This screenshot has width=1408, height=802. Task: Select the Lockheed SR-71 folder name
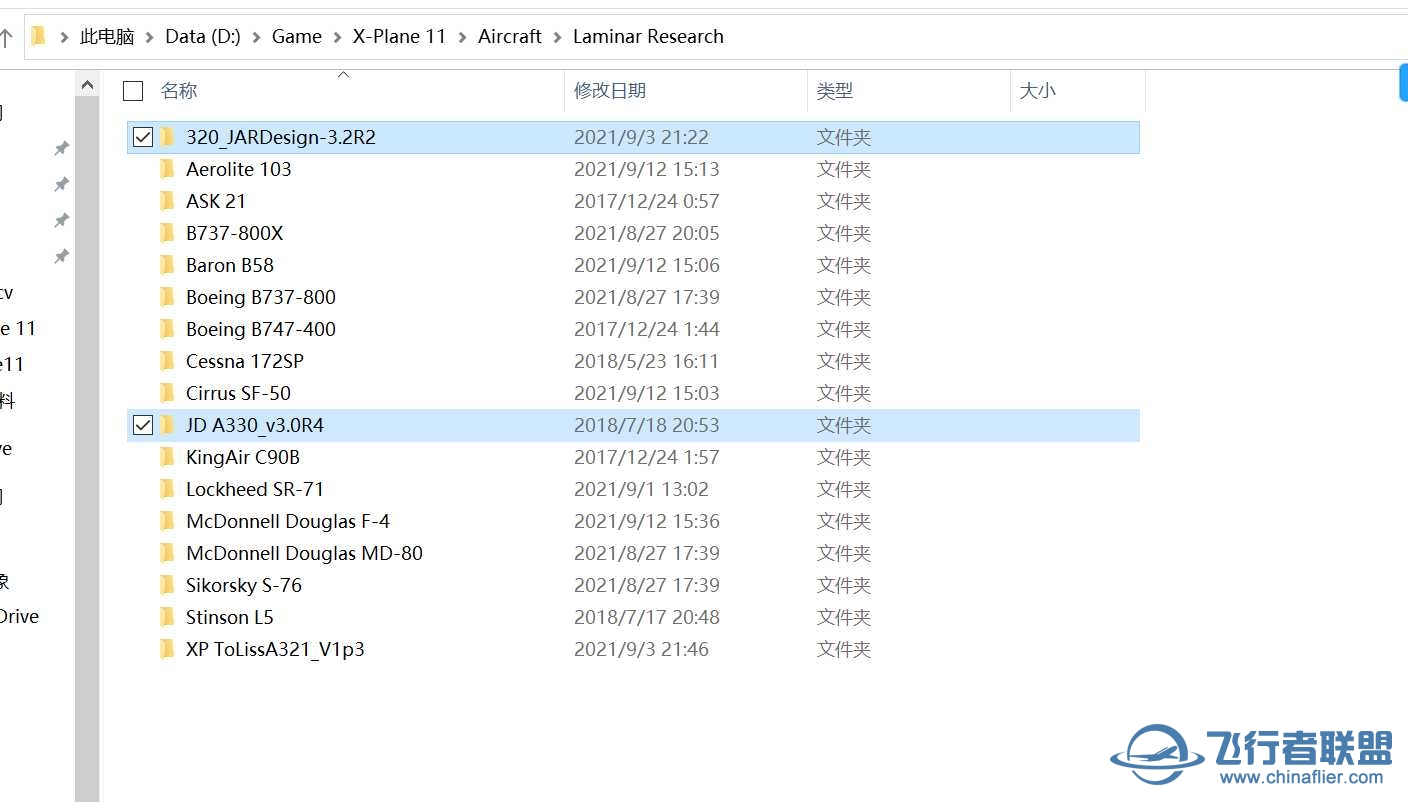pyautogui.click(x=255, y=489)
